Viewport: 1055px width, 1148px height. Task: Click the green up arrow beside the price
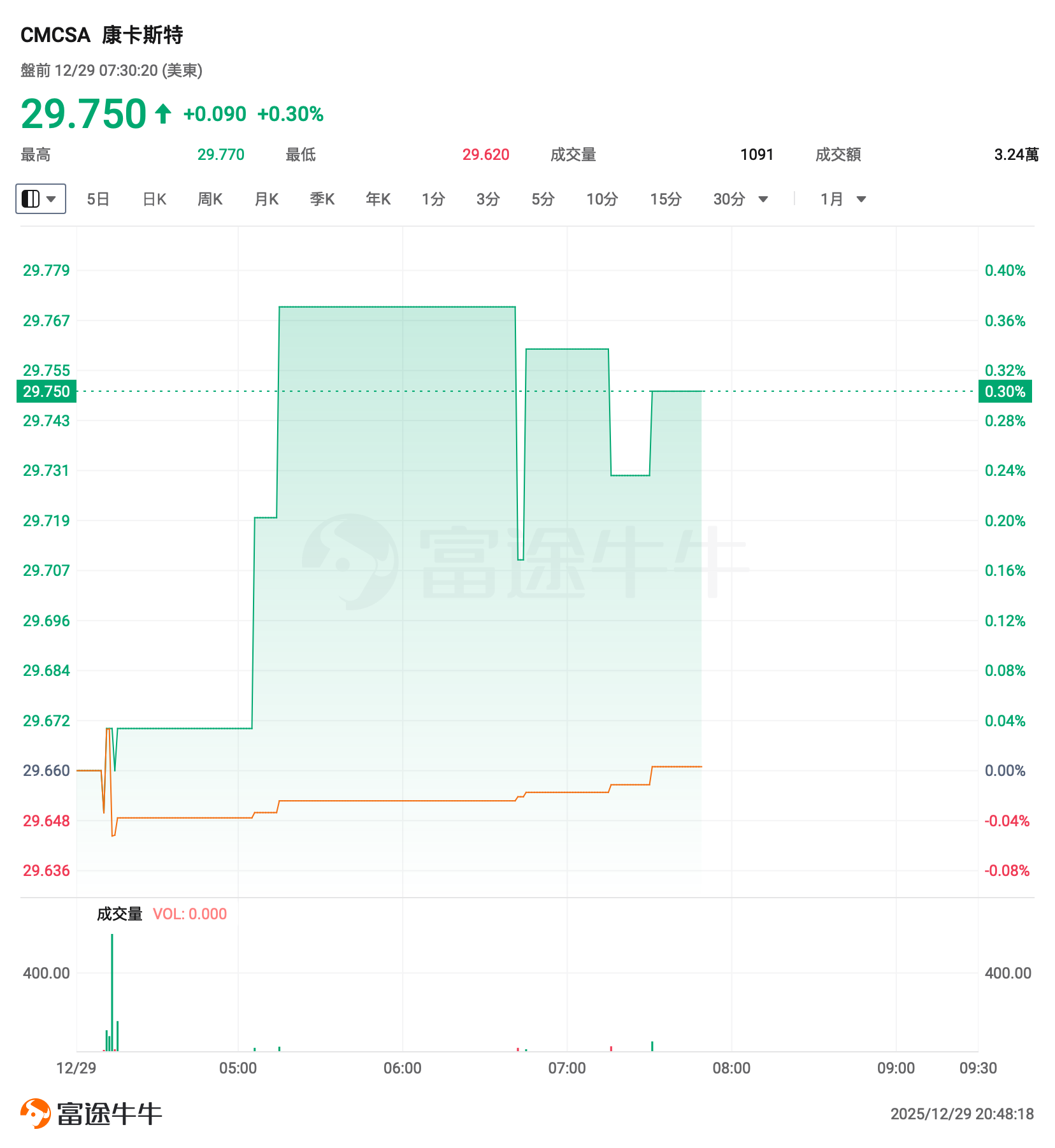[163, 114]
